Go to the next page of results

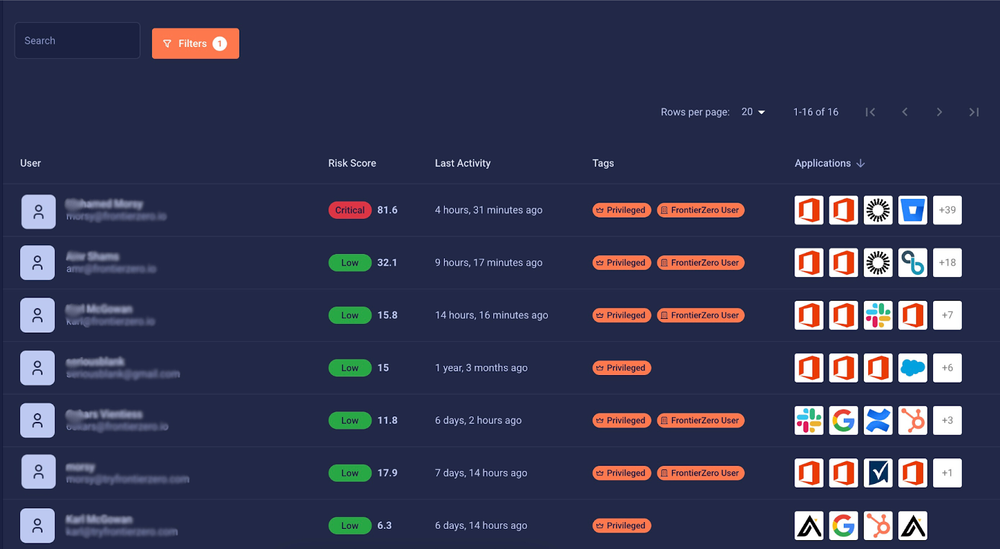pos(939,112)
